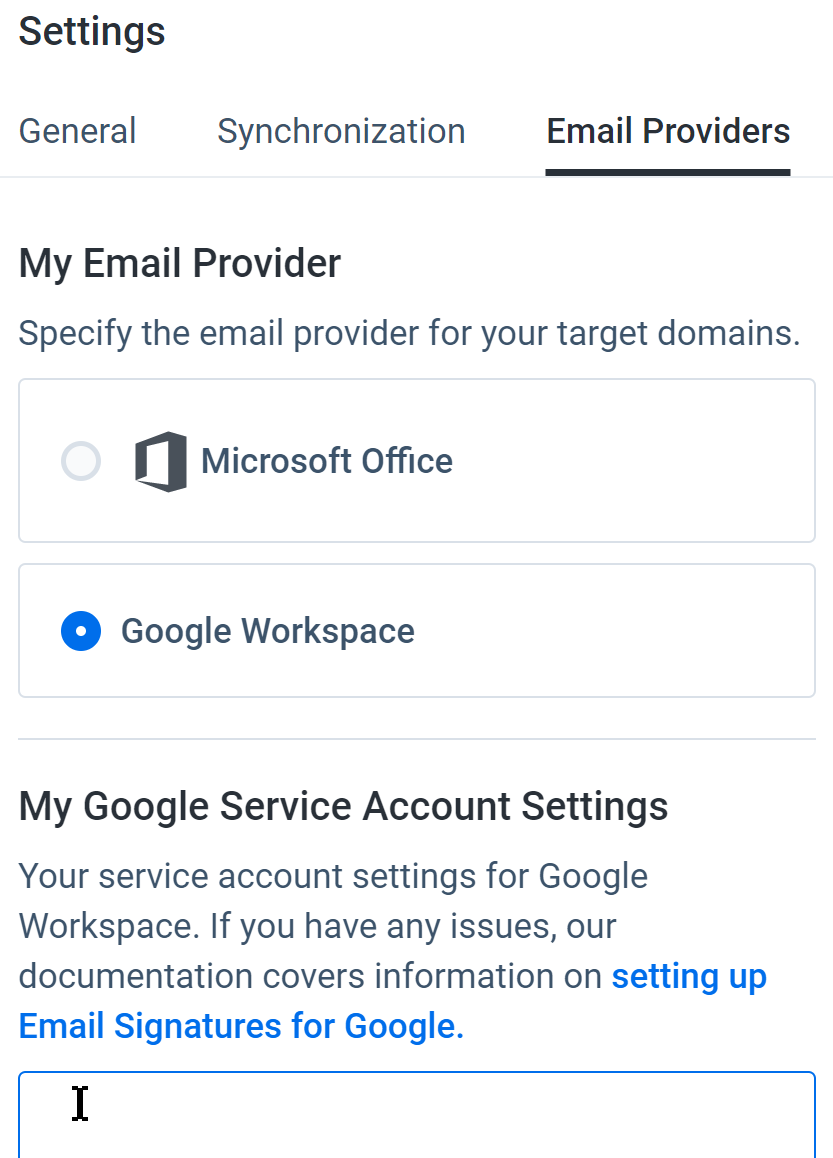Open the Email Providers tab
This screenshot has height=1158, width=833.
pos(668,131)
